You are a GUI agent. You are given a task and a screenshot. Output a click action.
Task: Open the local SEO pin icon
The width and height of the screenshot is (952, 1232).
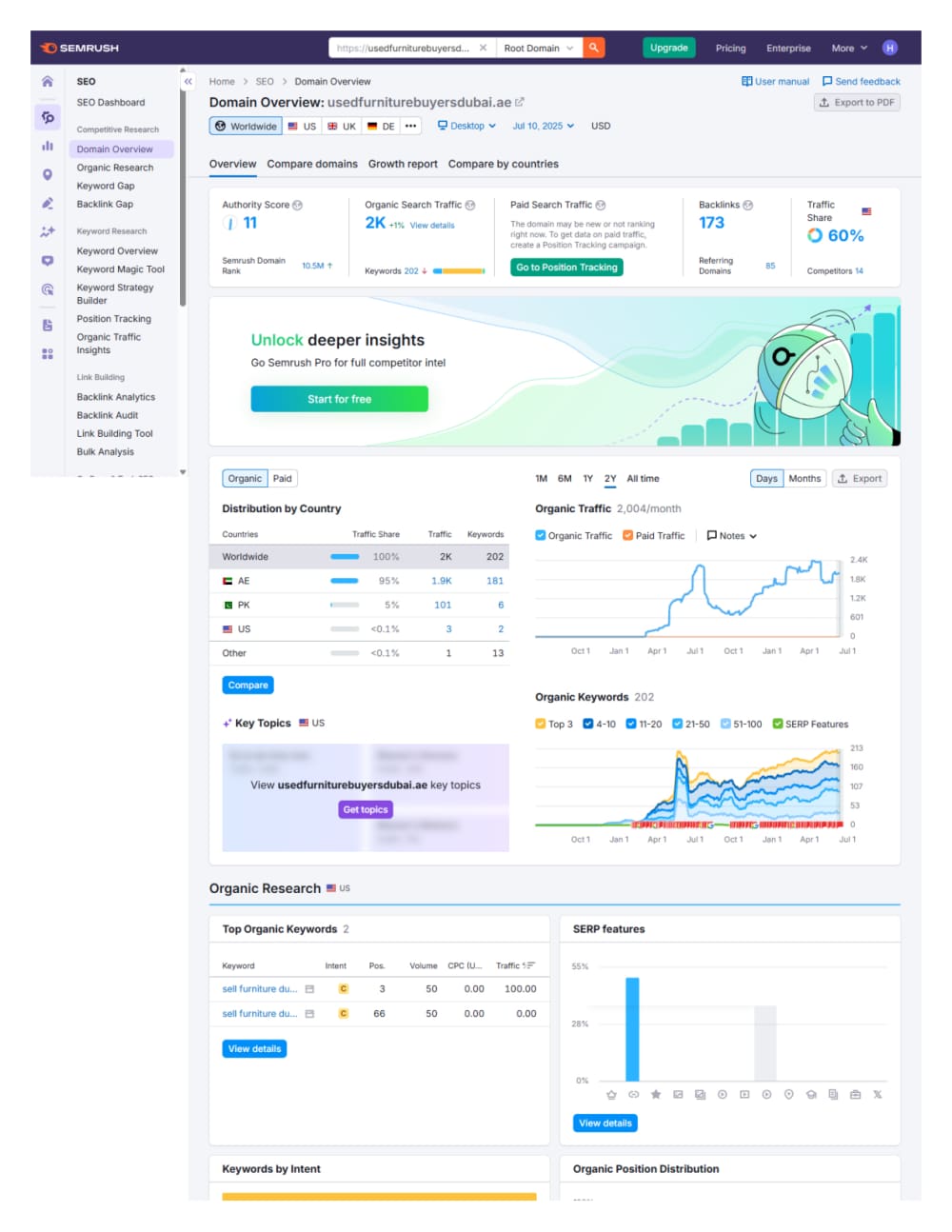pos(48,175)
